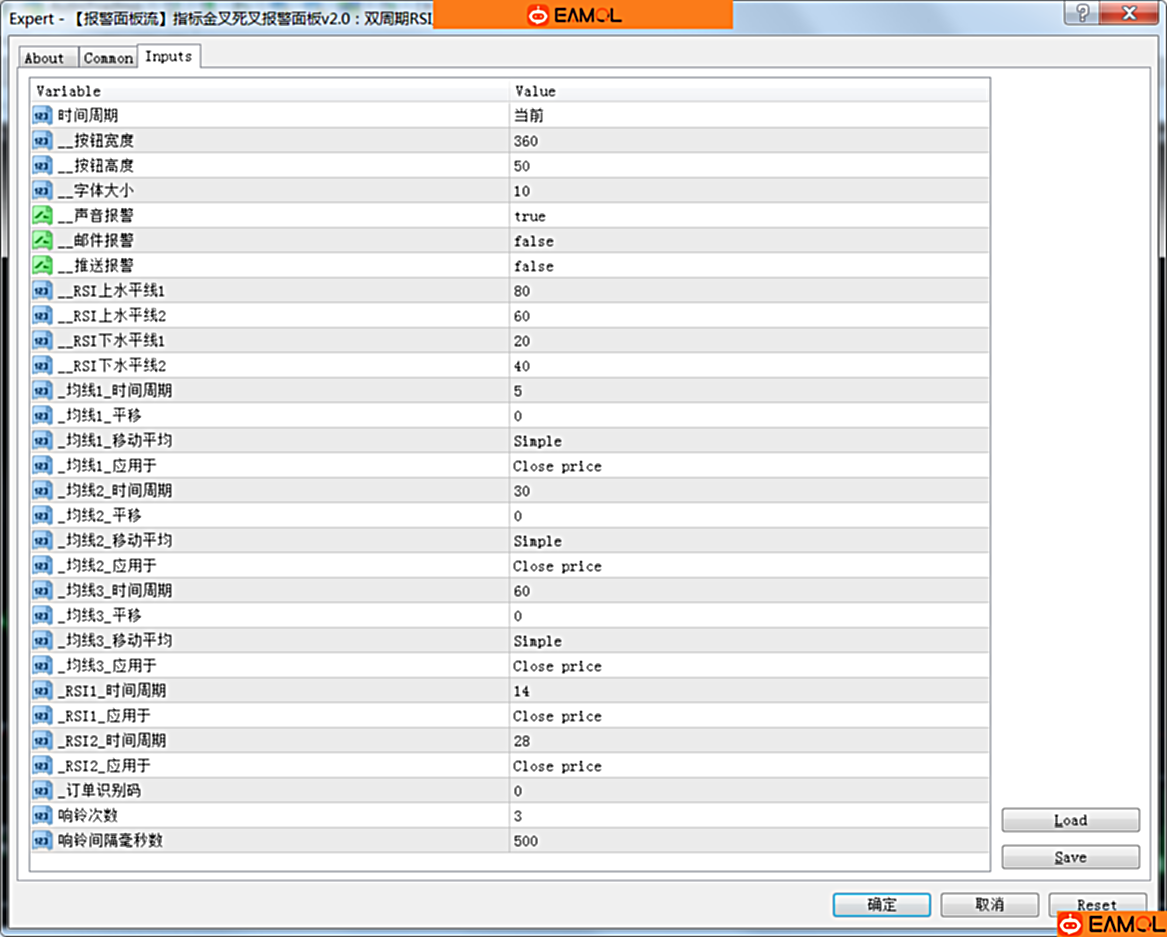The width and height of the screenshot is (1167, 937).
Task: Click the icon next to _均线3_时间周期
Action: pos(42,591)
